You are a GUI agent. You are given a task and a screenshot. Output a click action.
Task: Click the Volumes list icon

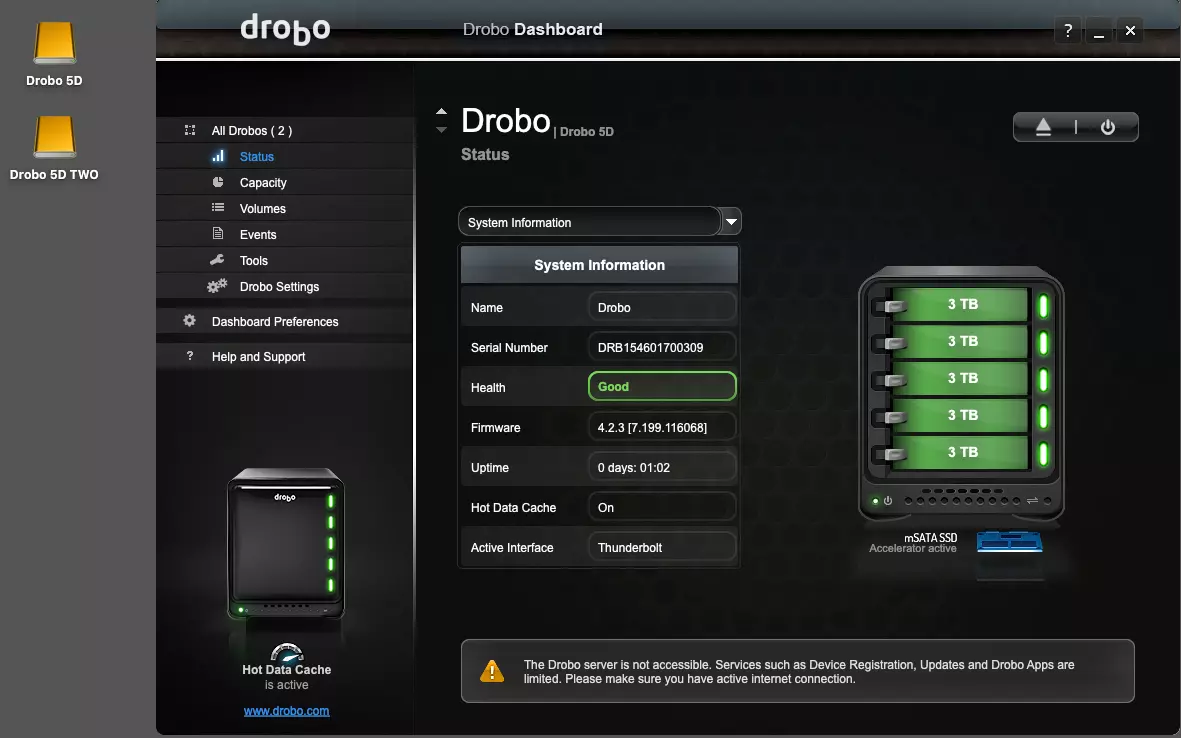tap(218, 208)
